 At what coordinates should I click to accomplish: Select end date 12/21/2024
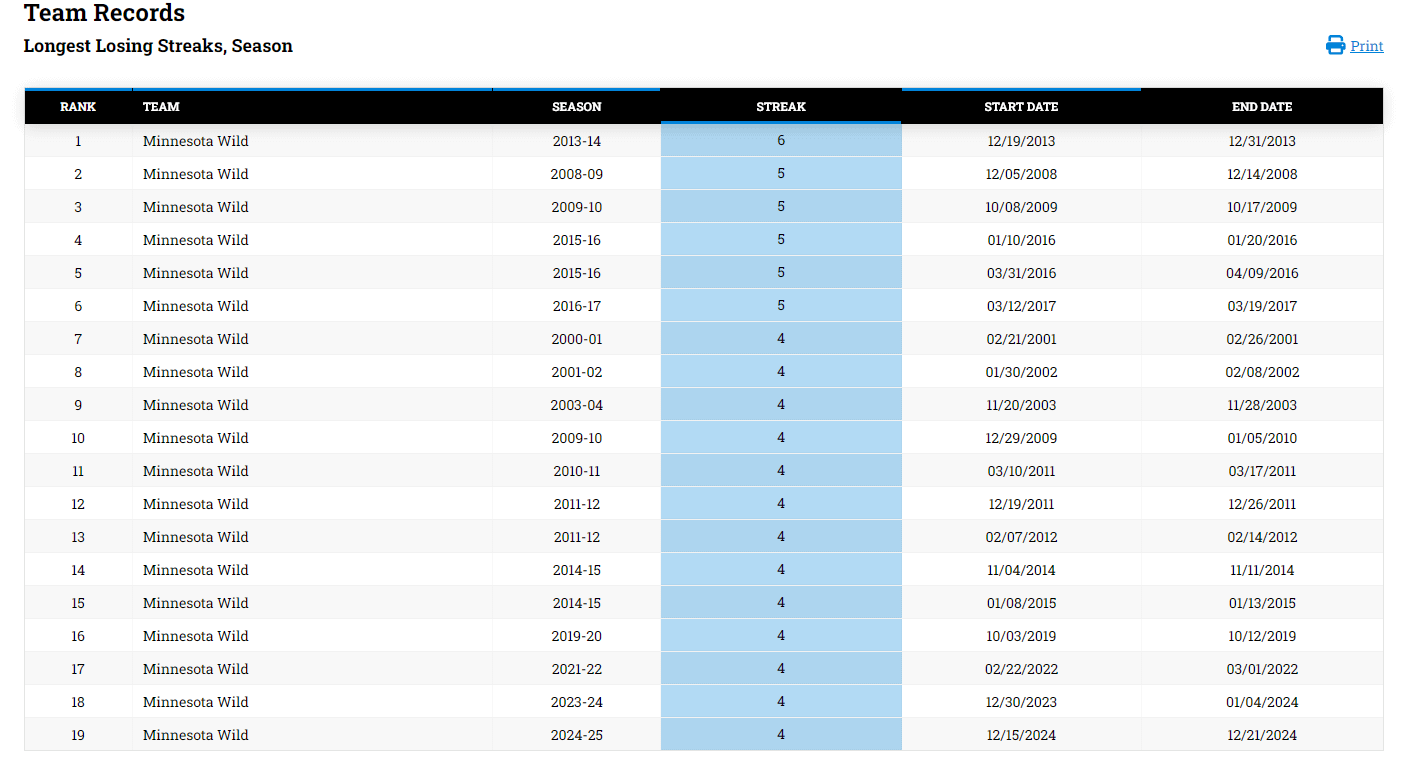click(x=1262, y=735)
